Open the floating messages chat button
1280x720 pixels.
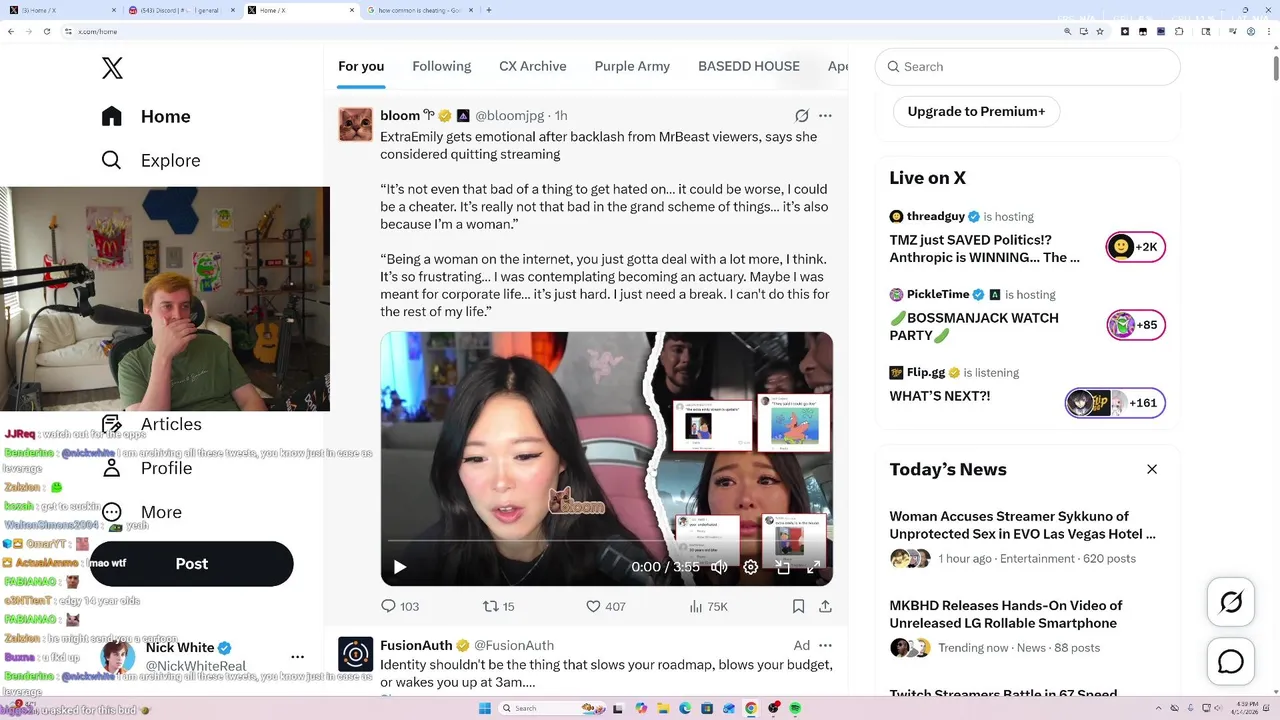[x=1231, y=662]
